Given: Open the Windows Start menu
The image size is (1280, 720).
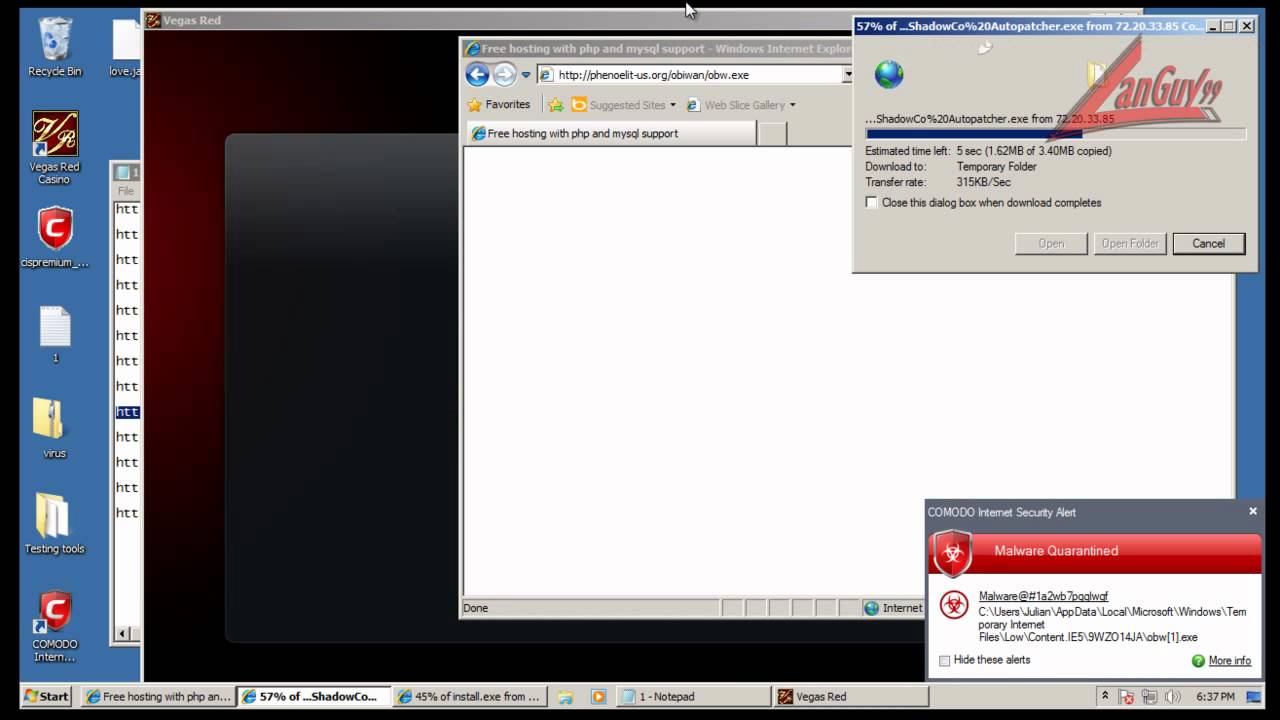Looking at the screenshot, I should tap(46, 696).
